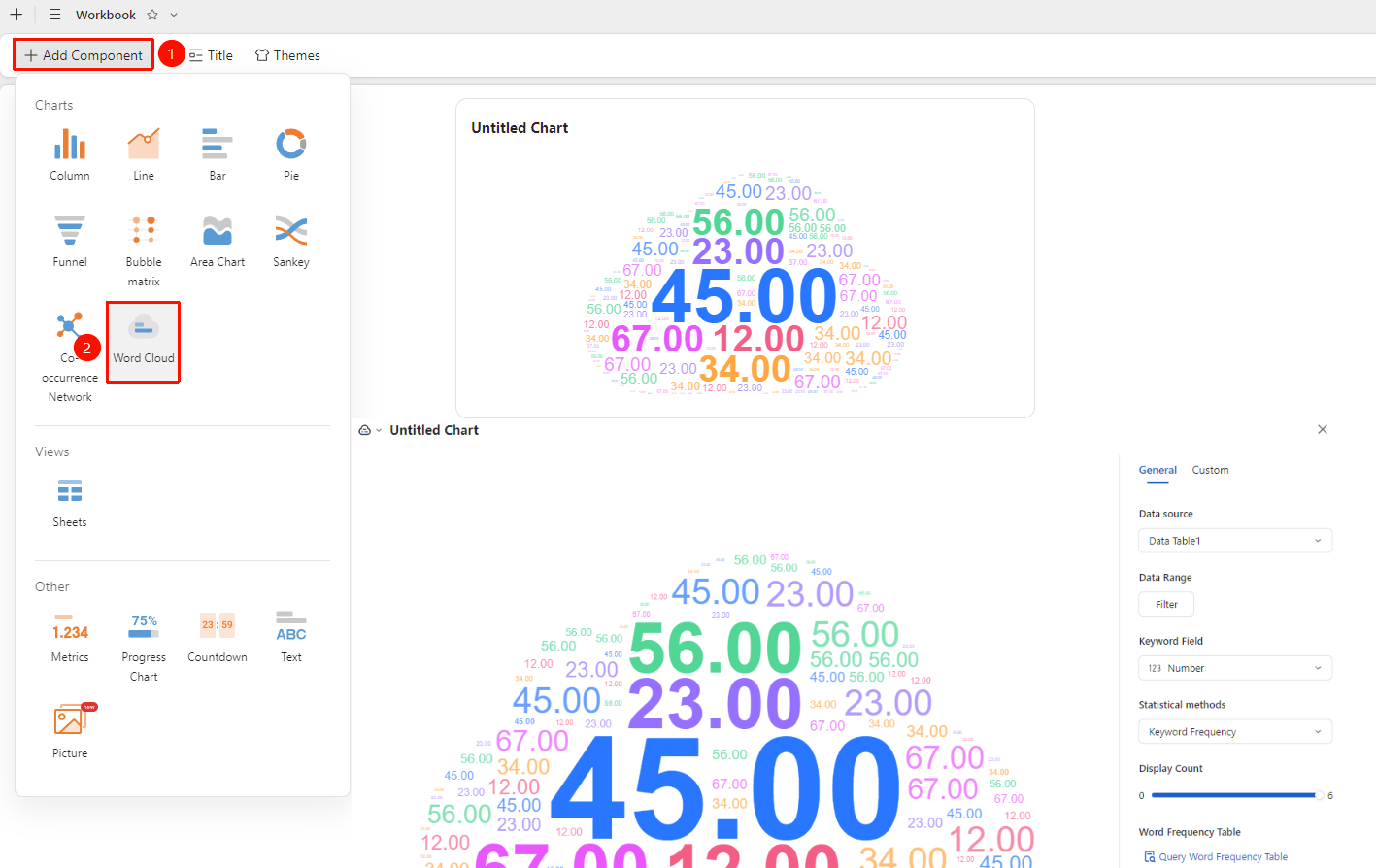
Task: Open the Query Word Frequency Table link
Action: click(1216, 857)
